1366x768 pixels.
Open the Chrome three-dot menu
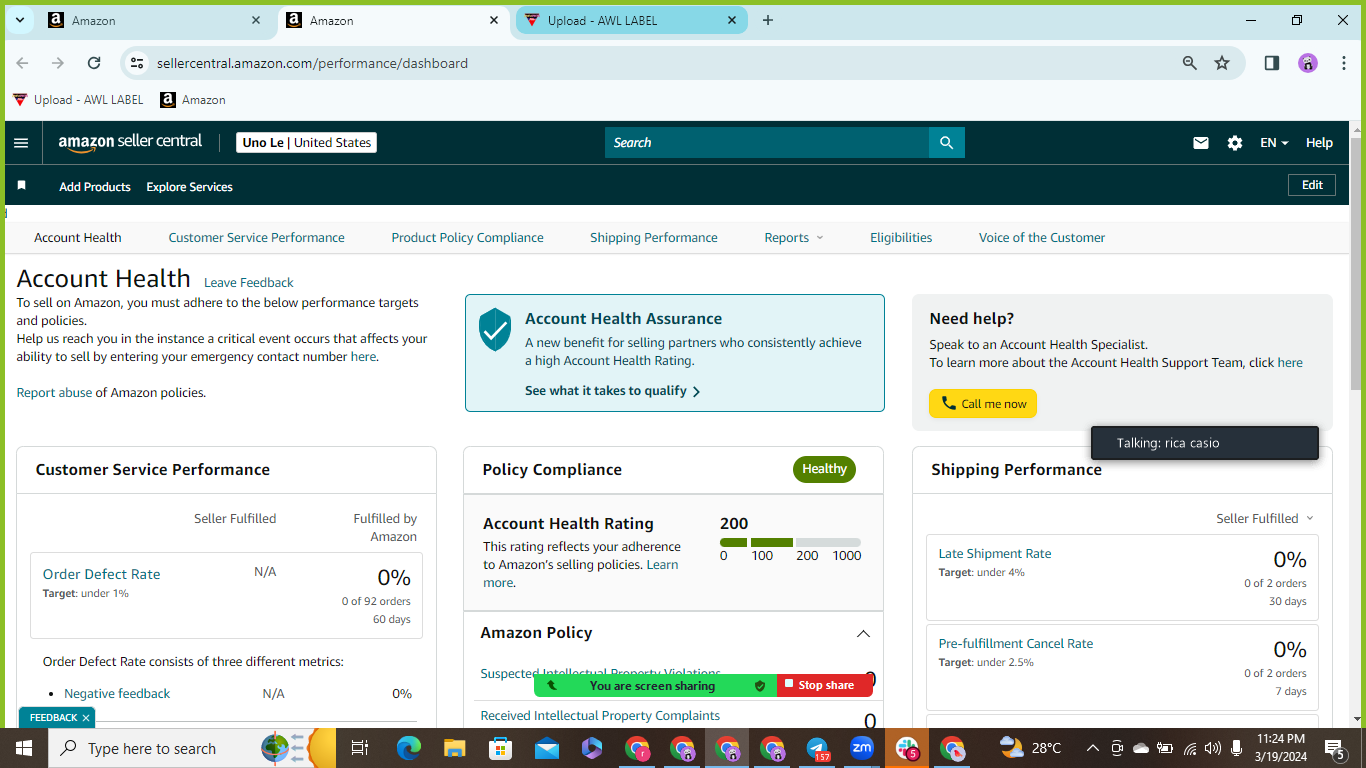1345,63
